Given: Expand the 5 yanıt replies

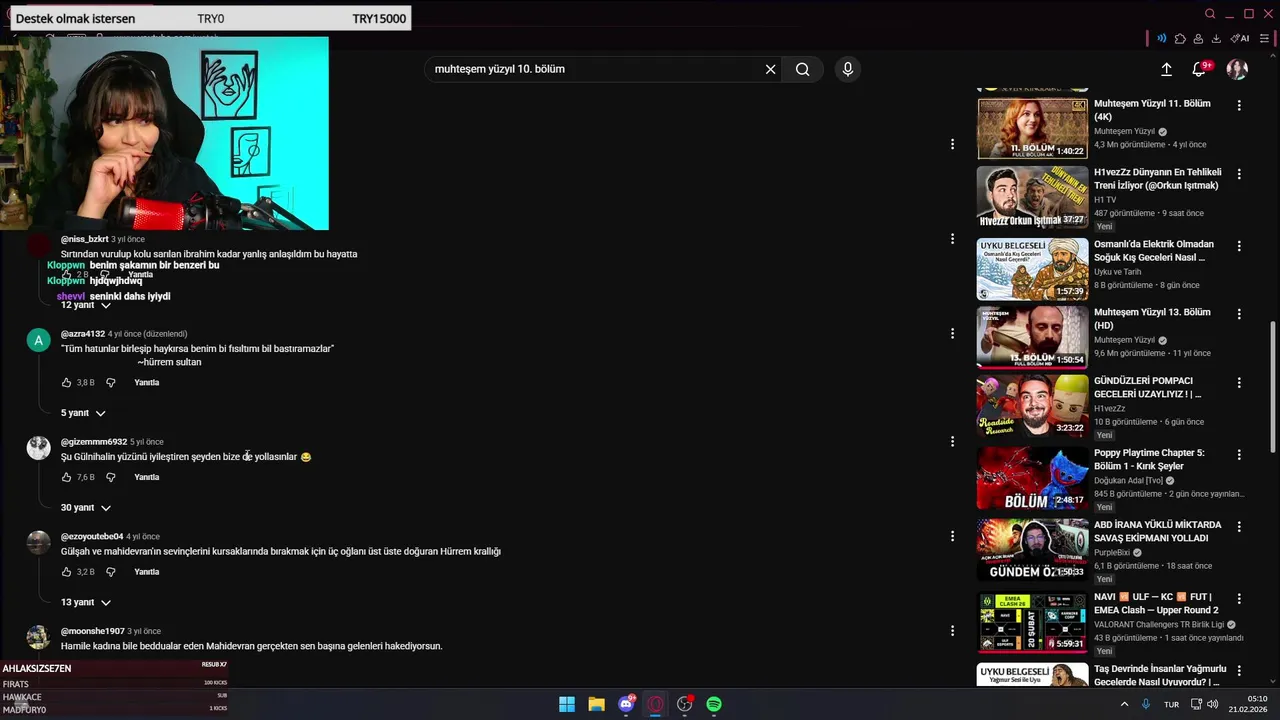Looking at the screenshot, I should point(83,413).
